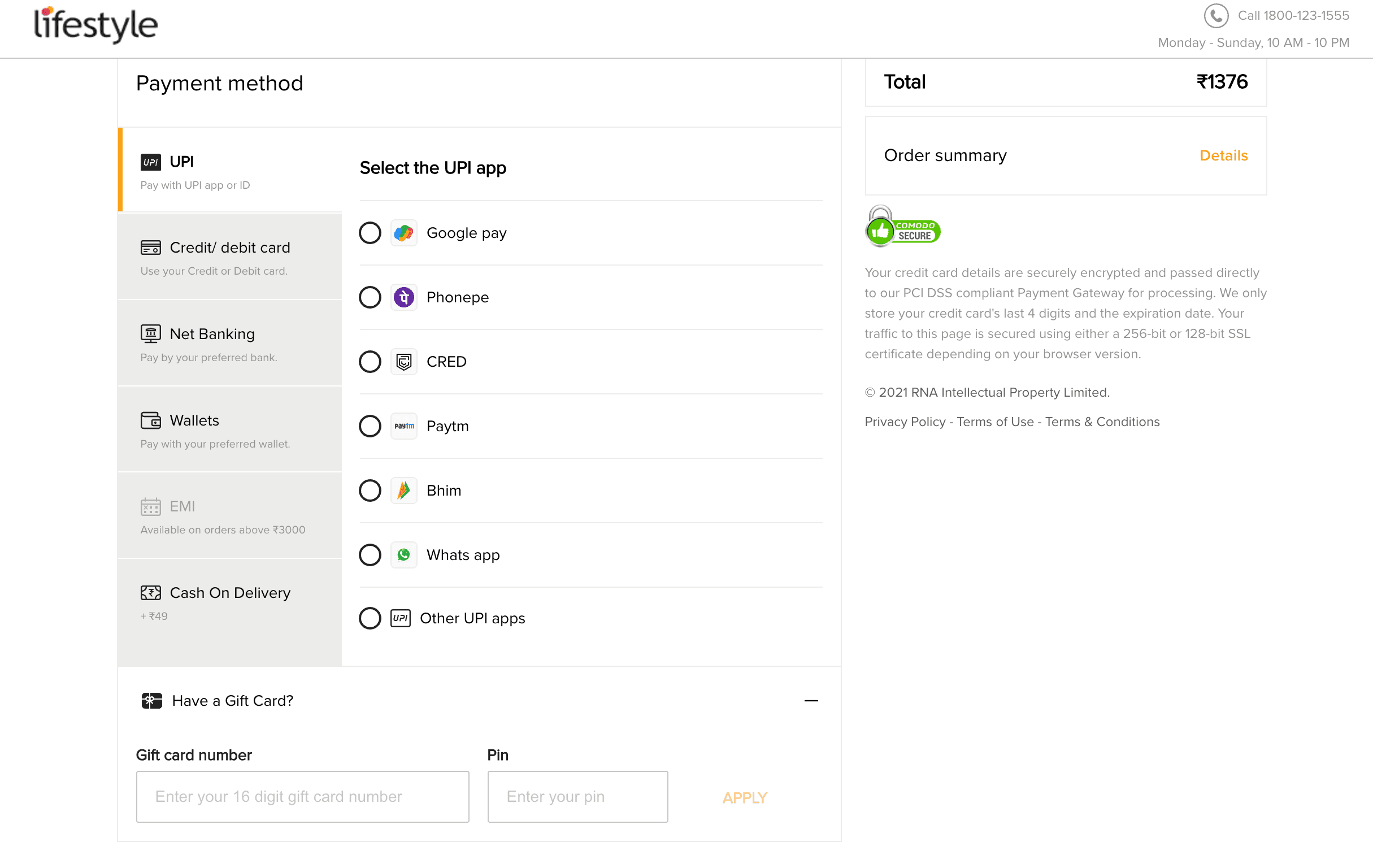Click the Comodo Secure badge
1373x868 pixels.
pyautogui.click(x=902, y=227)
